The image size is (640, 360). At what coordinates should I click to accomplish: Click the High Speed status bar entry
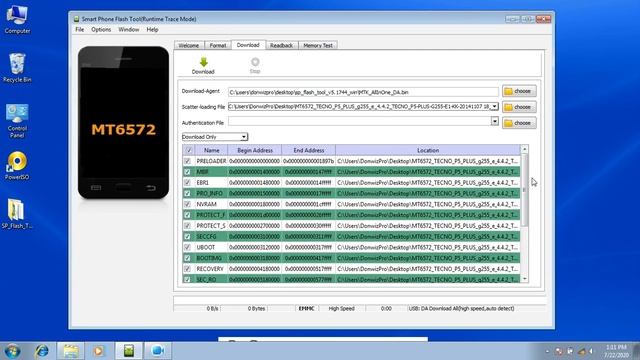tap(342, 309)
